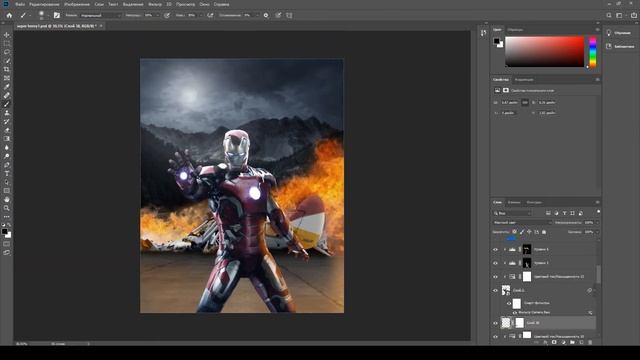Open the Окно menu
This screenshot has height=360, width=640.
(204, 4)
